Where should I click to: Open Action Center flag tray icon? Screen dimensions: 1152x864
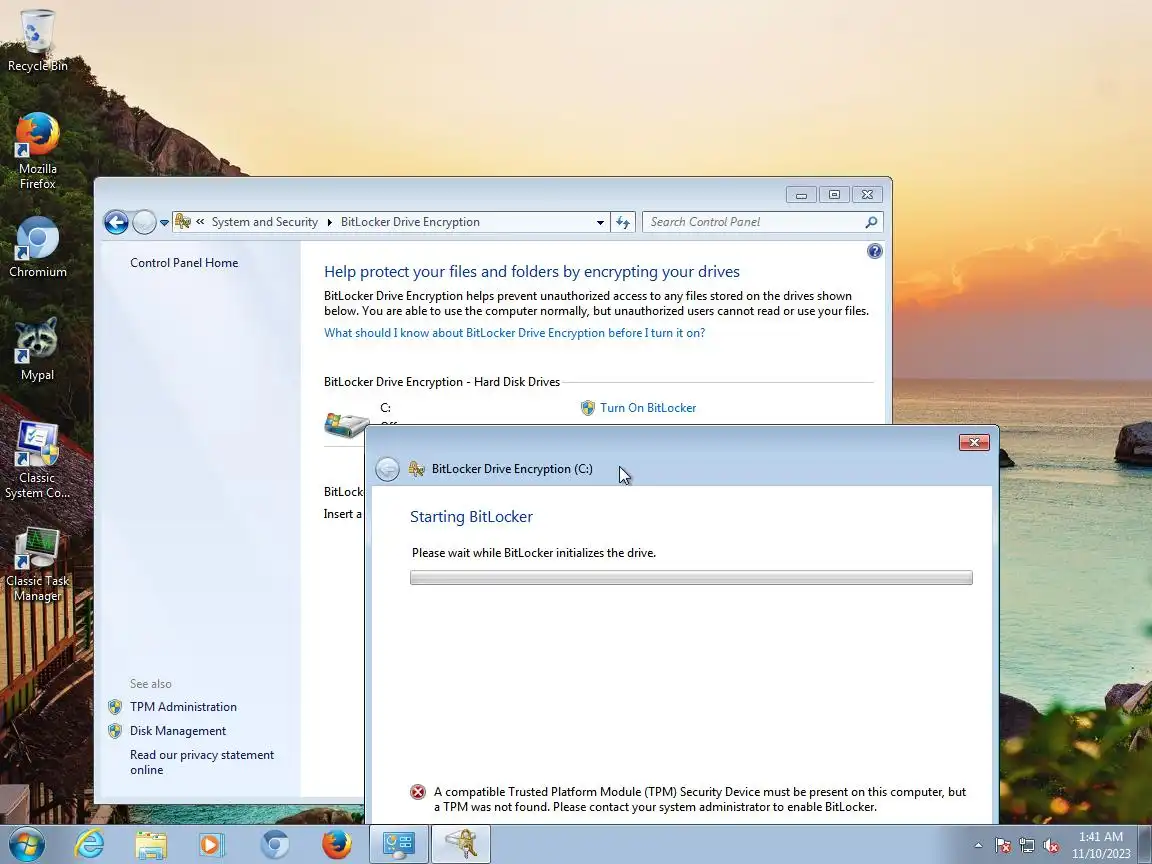(1003, 846)
